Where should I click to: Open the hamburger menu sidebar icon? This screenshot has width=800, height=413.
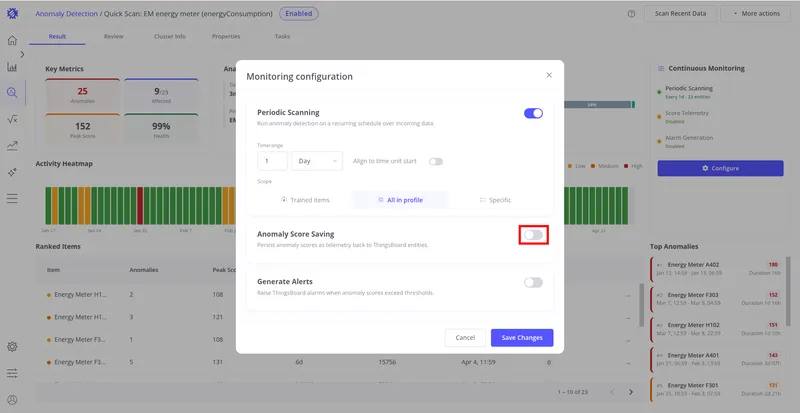pyautogui.click(x=12, y=199)
